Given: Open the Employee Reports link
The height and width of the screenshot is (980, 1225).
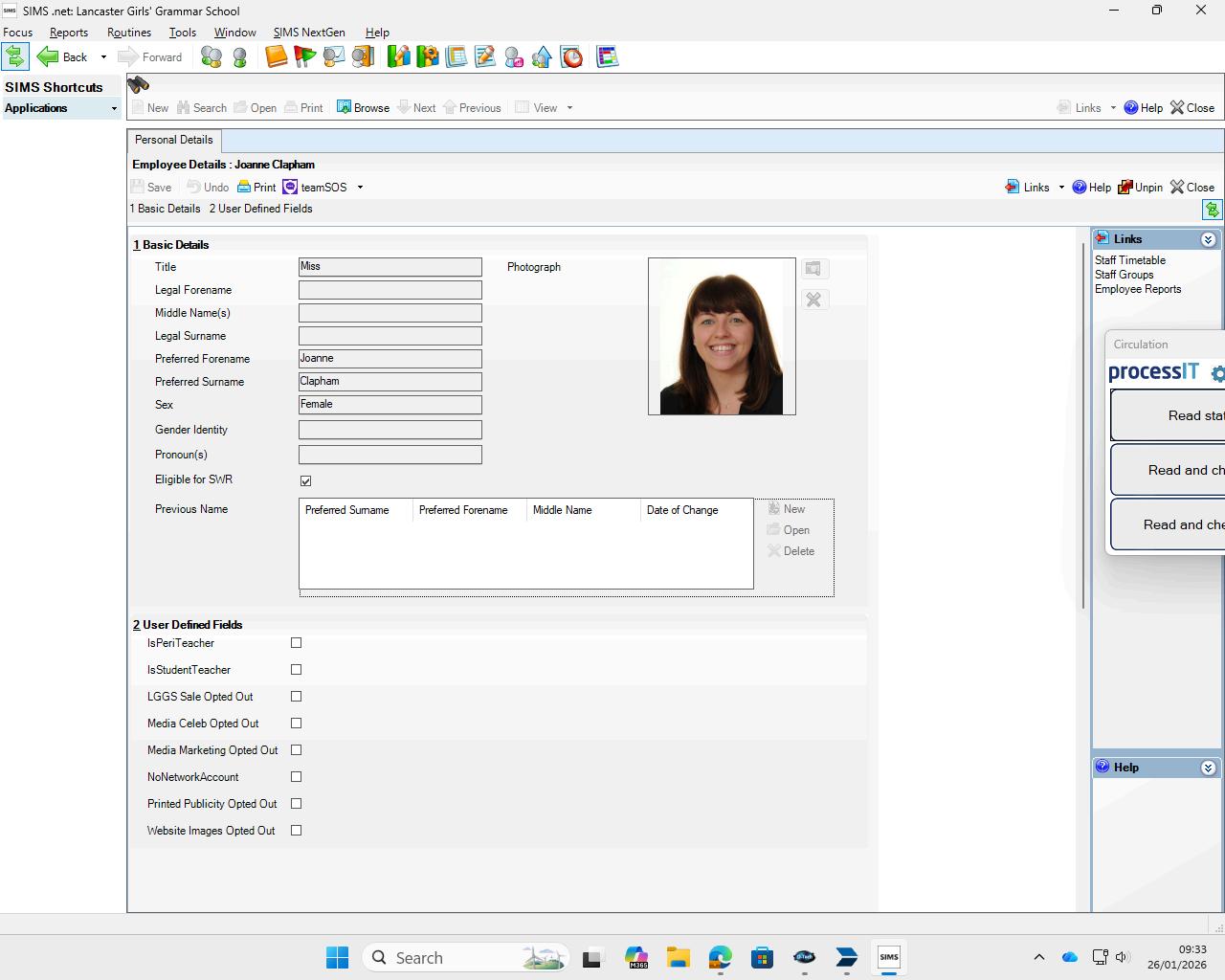Looking at the screenshot, I should point(1138,289).
